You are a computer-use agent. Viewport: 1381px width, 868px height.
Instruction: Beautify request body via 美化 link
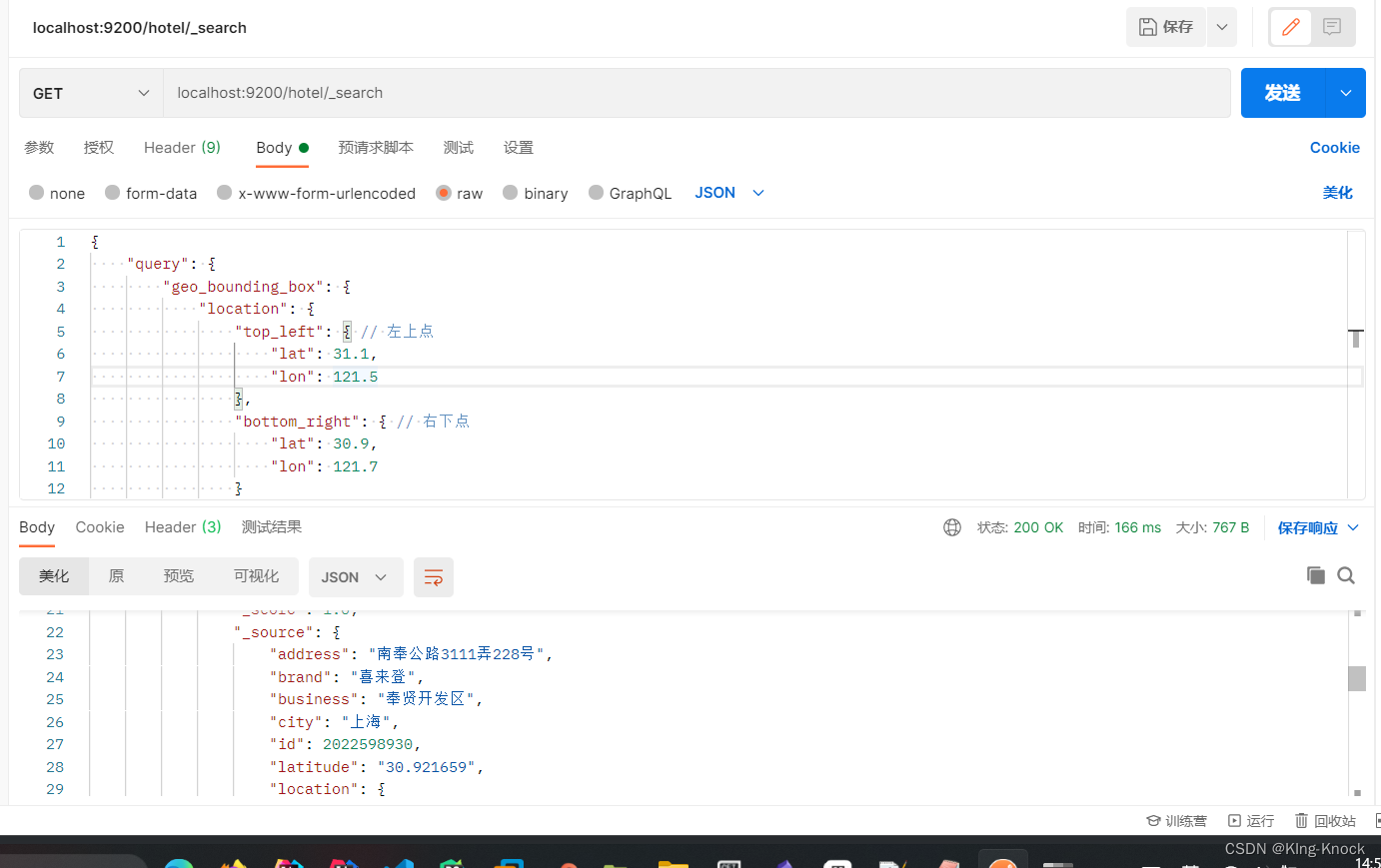point(1337,193)
